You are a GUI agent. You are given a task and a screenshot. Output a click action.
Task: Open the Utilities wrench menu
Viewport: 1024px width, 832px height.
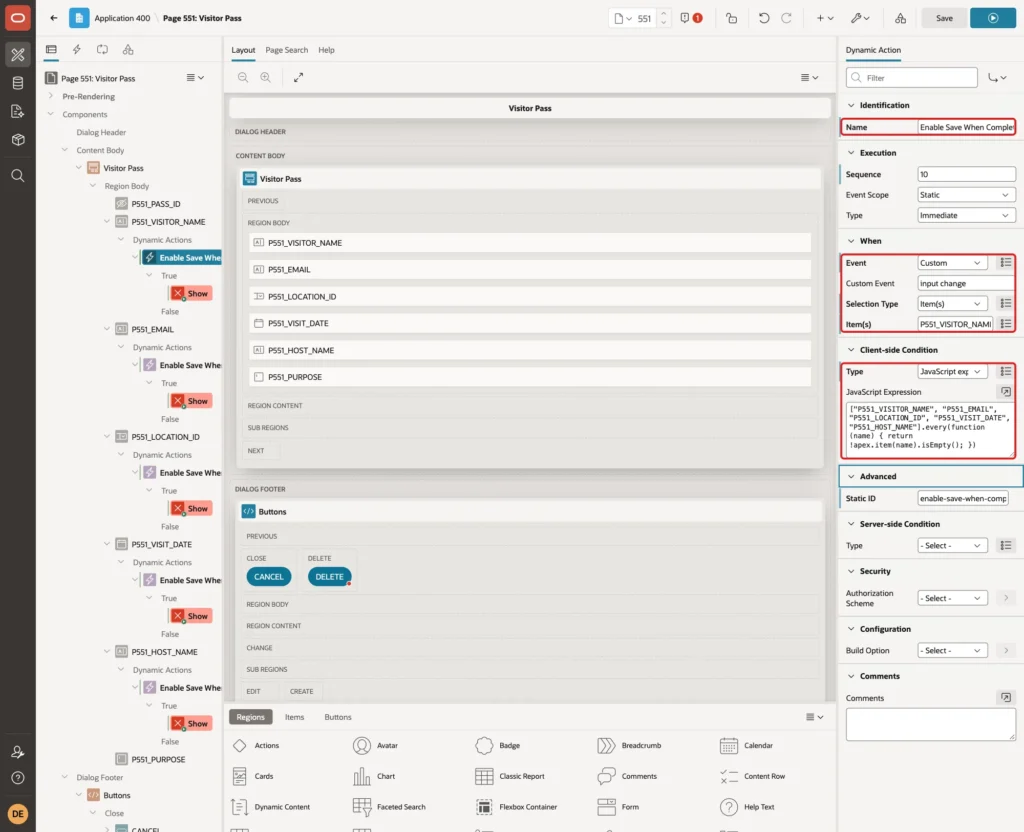(860, 18)
